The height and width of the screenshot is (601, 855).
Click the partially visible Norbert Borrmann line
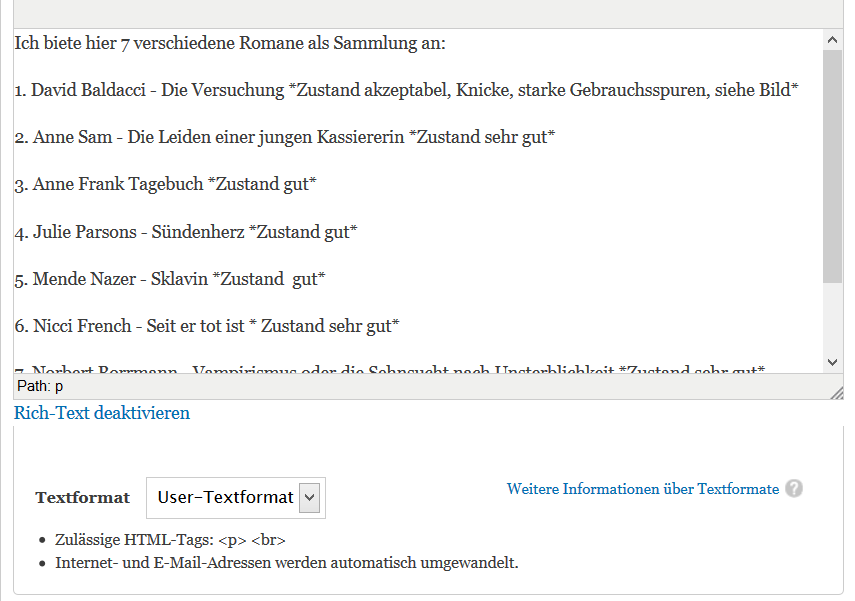tap(390, 370)
